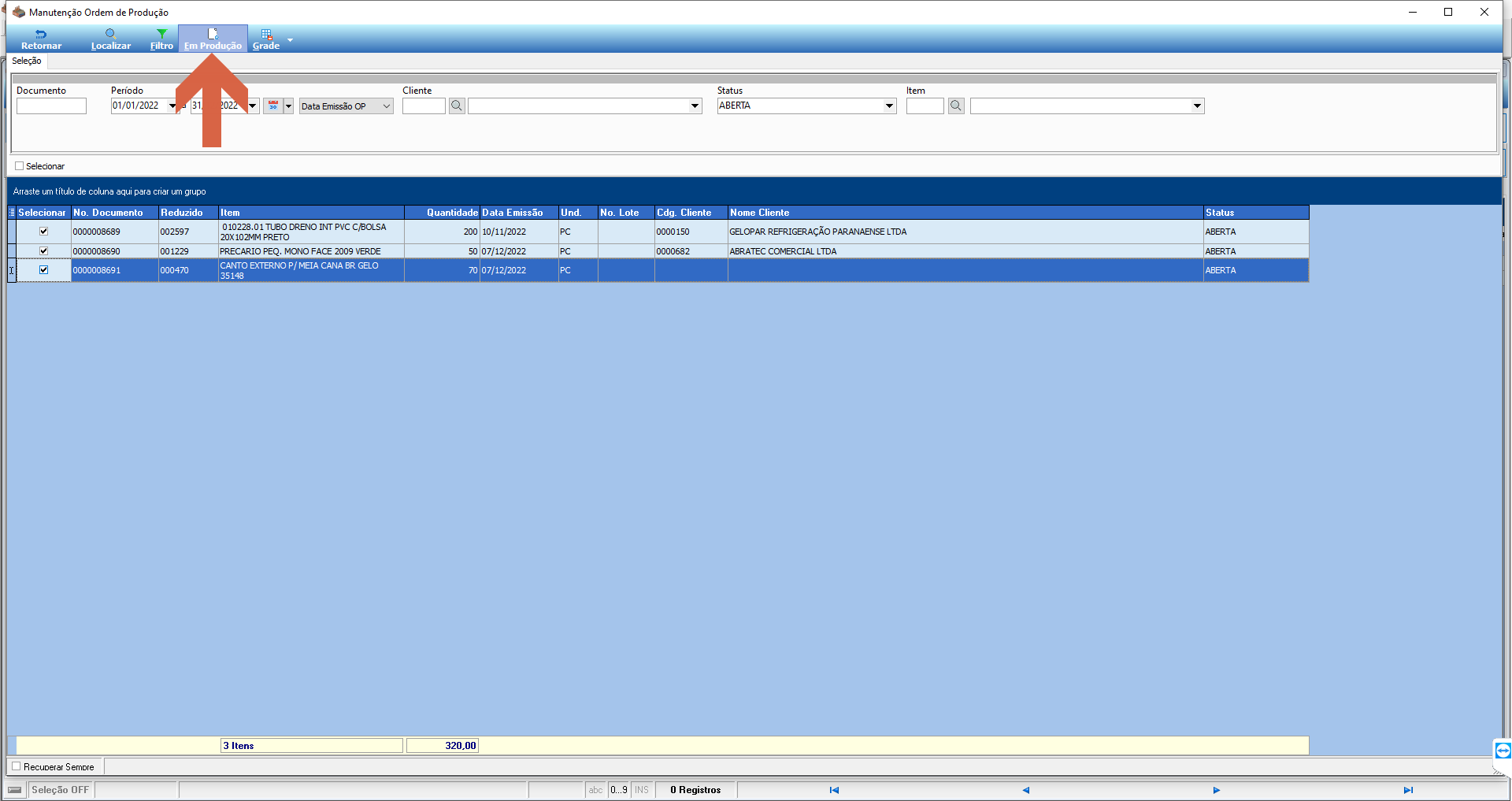Viewport: 1512px width, 801px height.
Task: Click the Retornar toolbar button
Action: (41, 39)
